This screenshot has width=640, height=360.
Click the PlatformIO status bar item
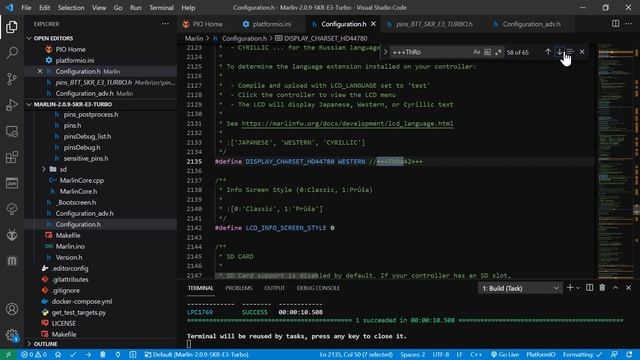pos(540,354)
